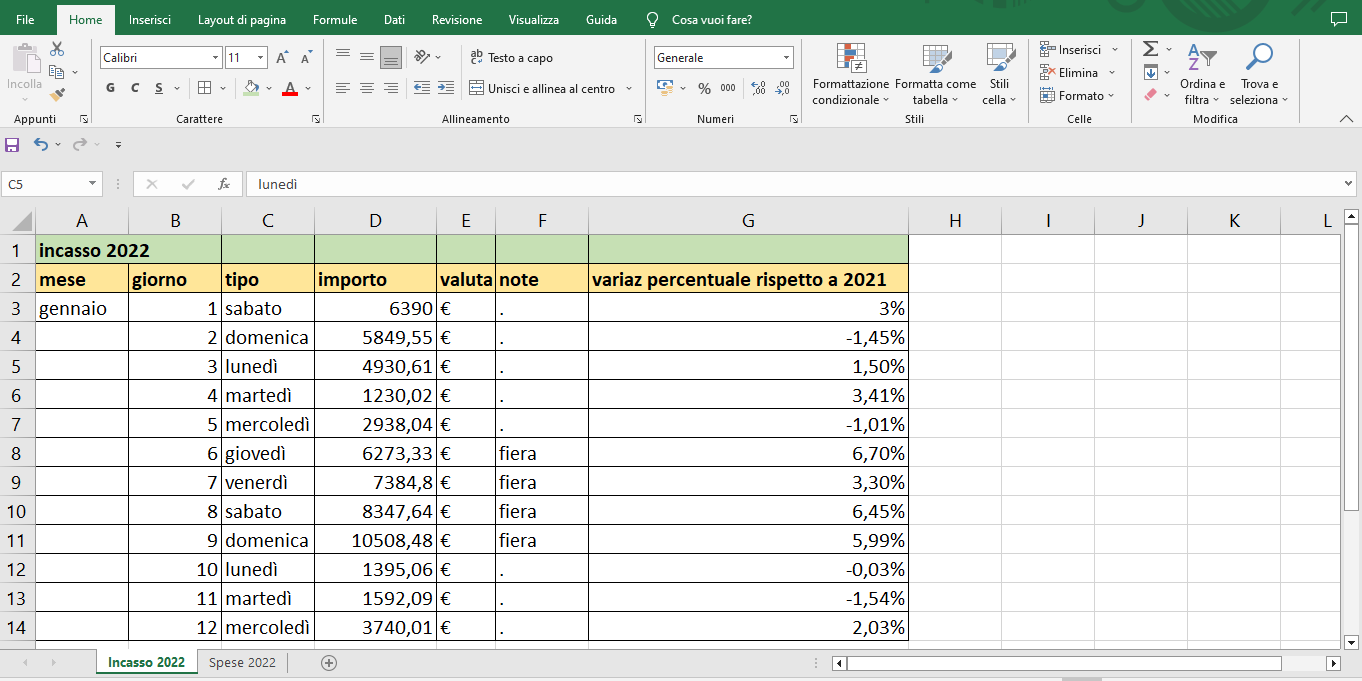Viewport: 1362px width, 681px height.
Task: Click the decrease indent icon
Action: coord(422,88)
